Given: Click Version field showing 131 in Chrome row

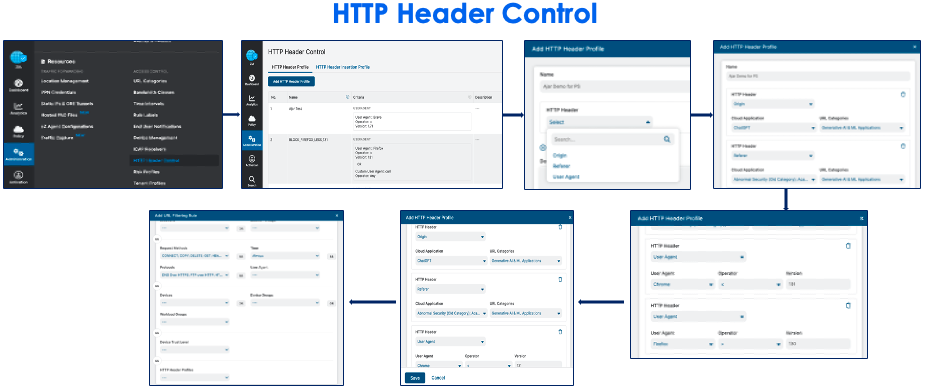Looking at the screenshot, I should point(818,284).
